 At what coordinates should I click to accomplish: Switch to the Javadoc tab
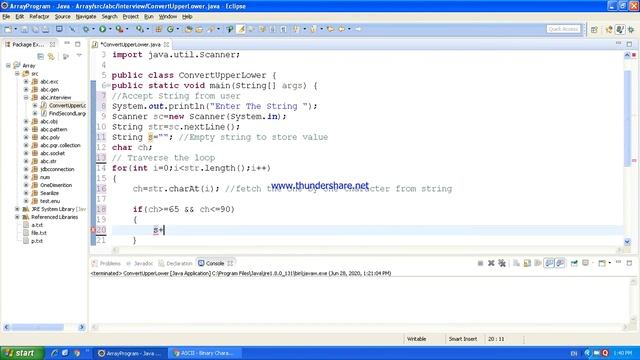click(x=139, y=263)
